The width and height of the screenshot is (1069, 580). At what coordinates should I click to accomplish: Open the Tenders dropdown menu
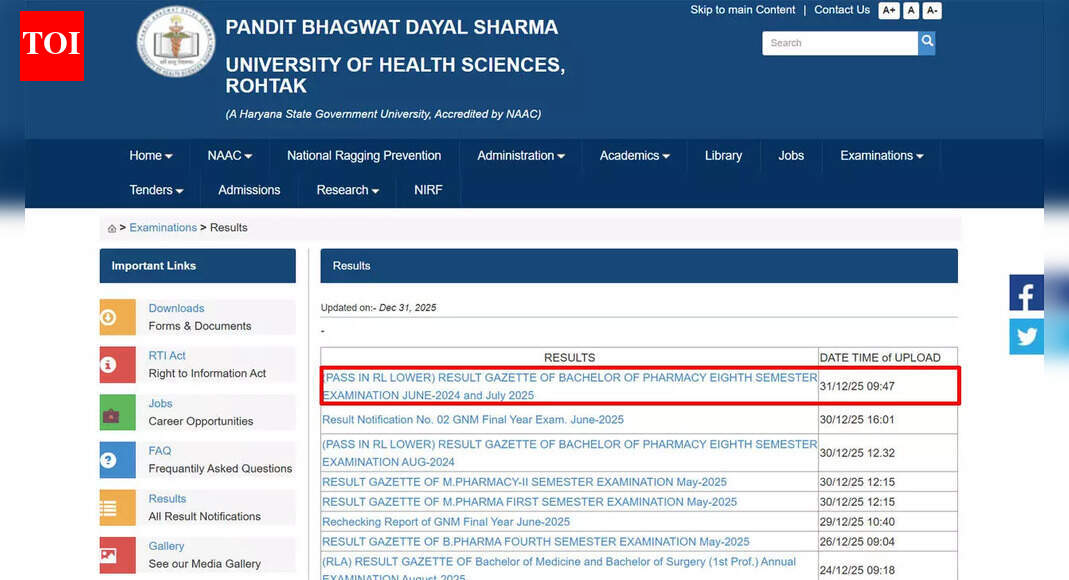[156, 189]
